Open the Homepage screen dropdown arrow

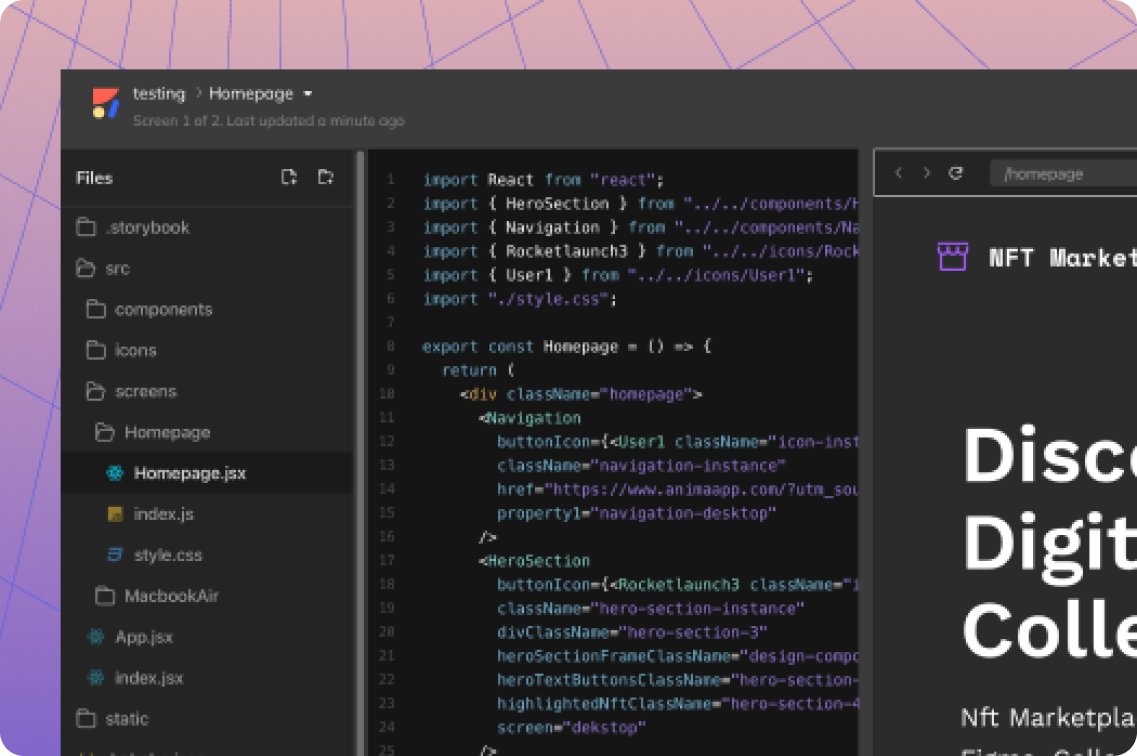pos(308,94)
